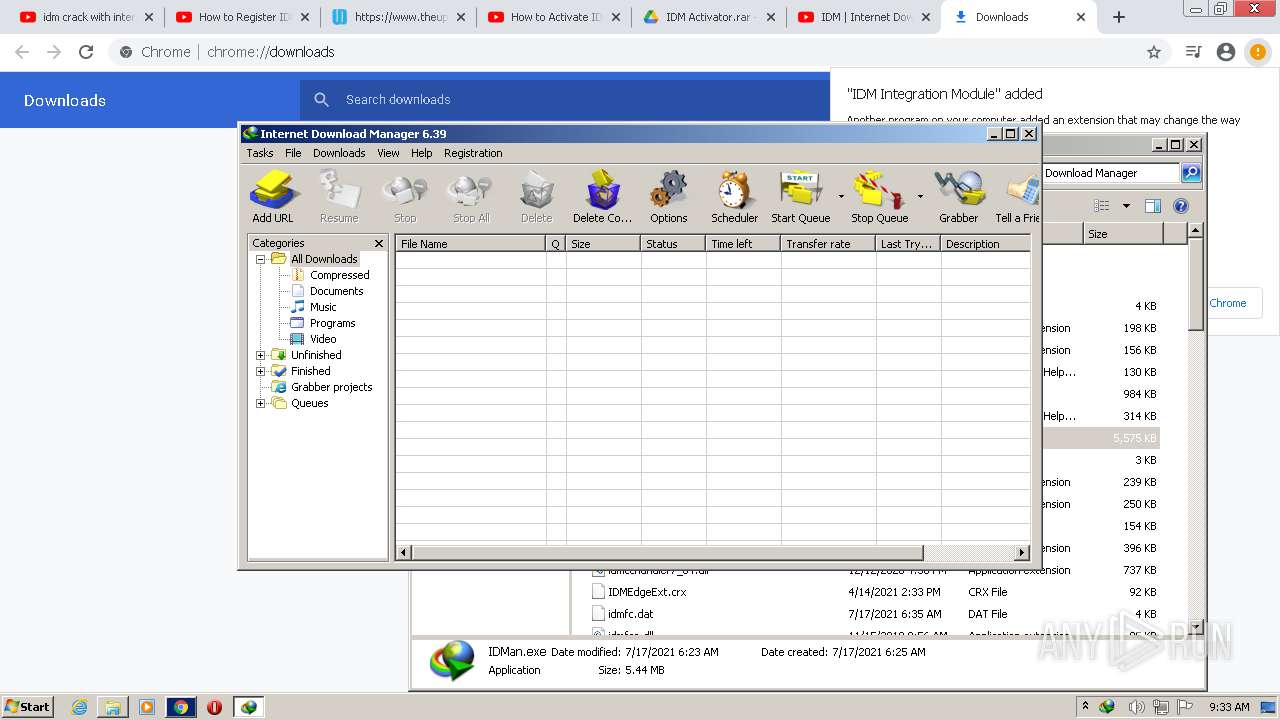Open Internet Explorer from the taskbar
The height and width of the screenshot is (720, 1280).
(79, 707)
